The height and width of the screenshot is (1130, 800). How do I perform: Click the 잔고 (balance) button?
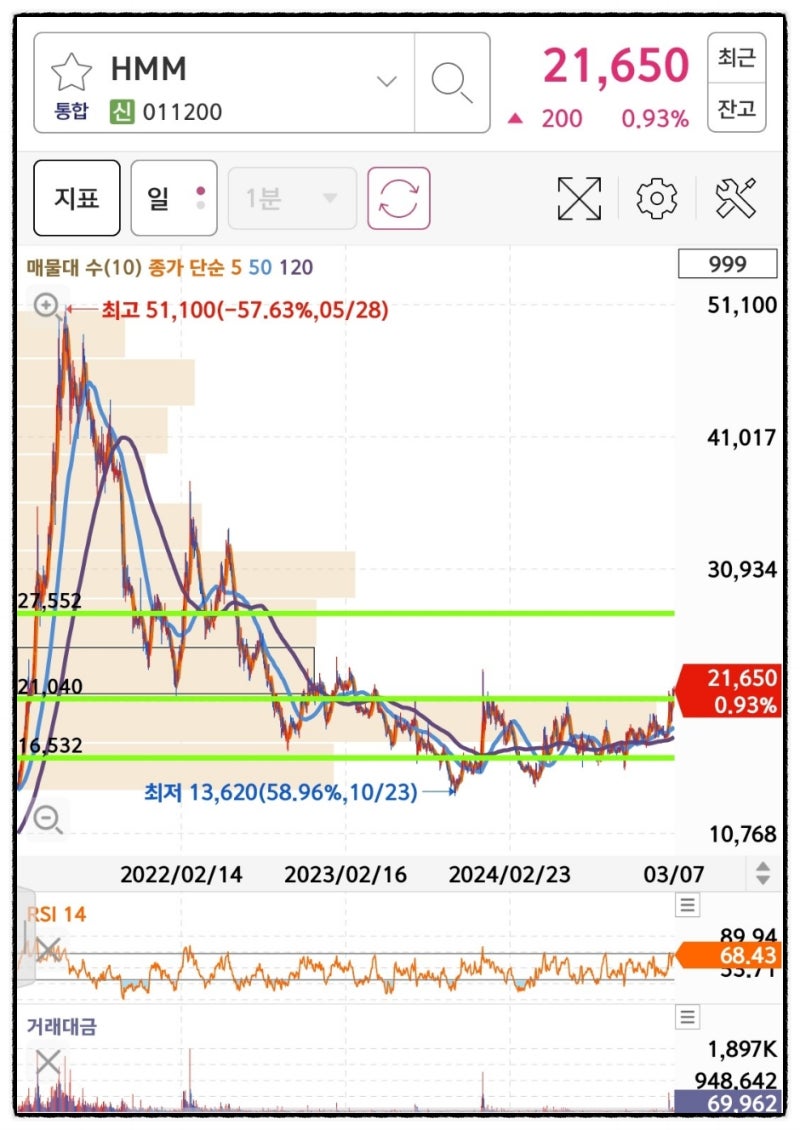pos(736,108)
